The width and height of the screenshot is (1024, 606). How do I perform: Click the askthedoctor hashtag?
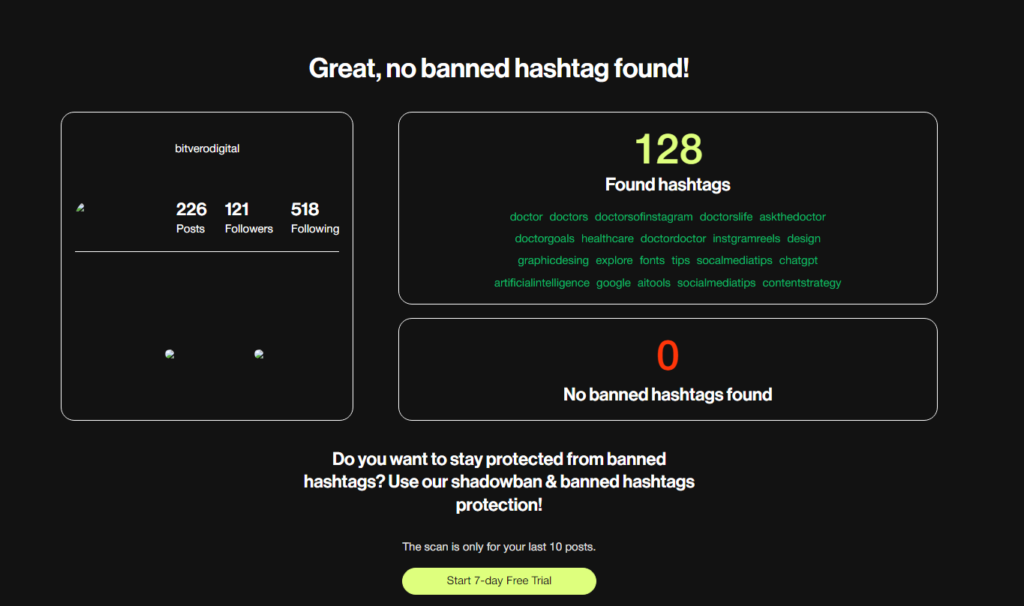[792, 217]
